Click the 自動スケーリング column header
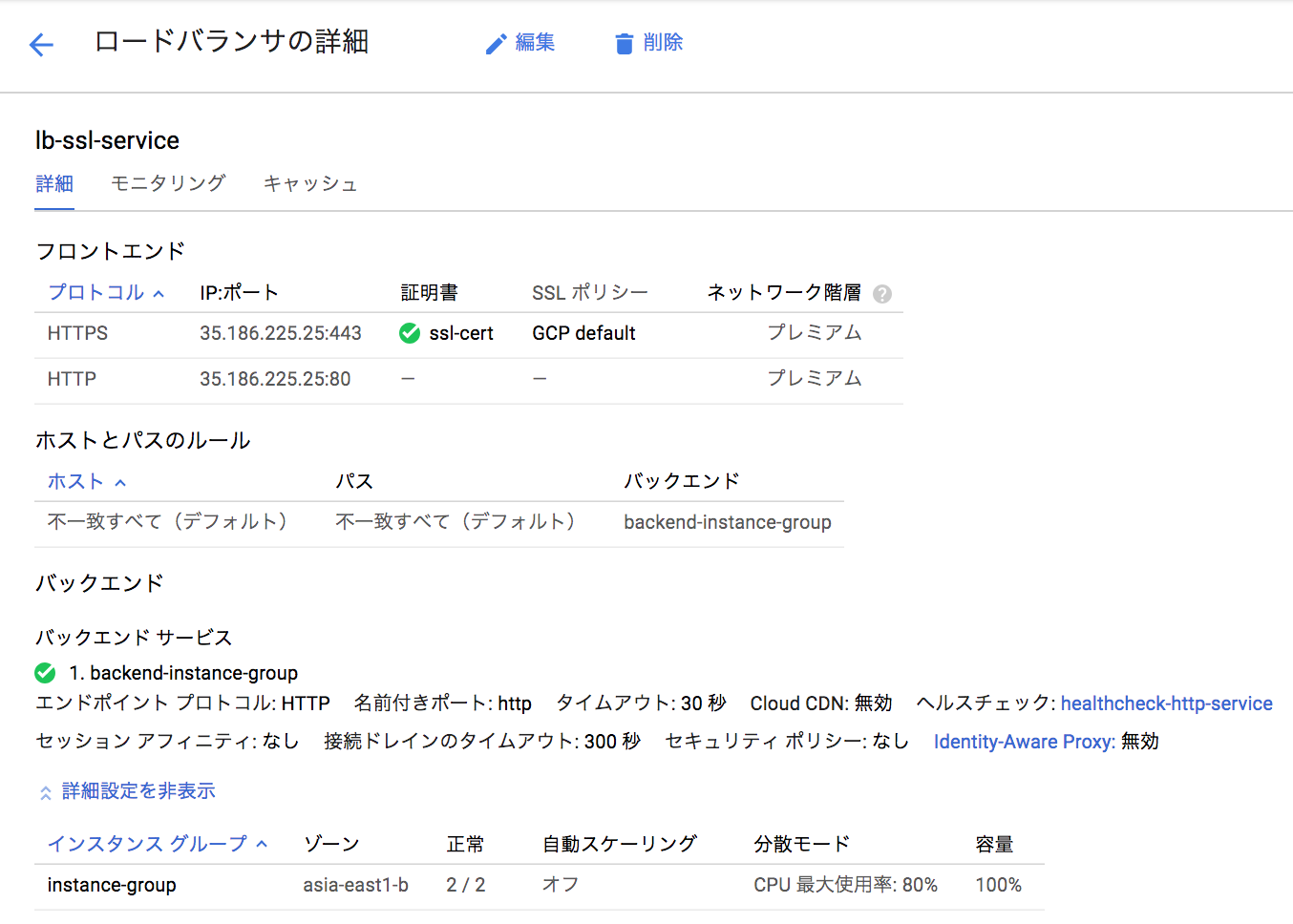The height and width of the screenshot is (924, 1293). [x=620, y=844]
